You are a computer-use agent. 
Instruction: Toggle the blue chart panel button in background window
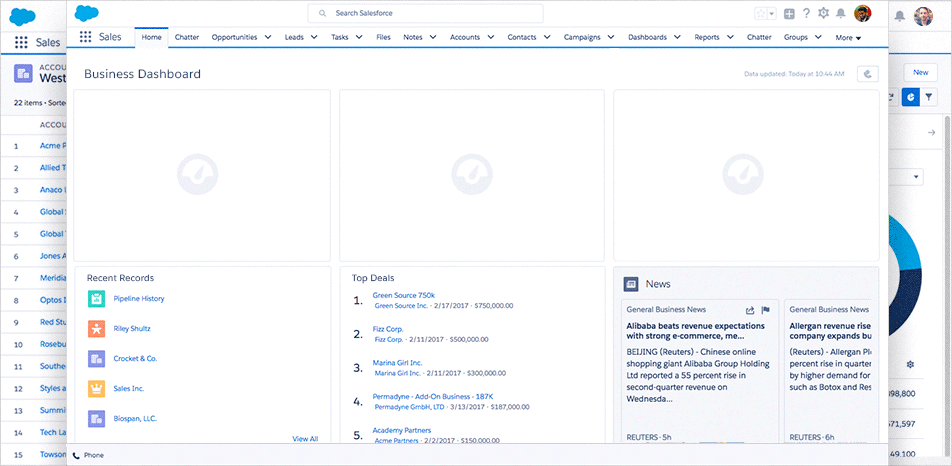pyautogui.click(x=911, y=96)
